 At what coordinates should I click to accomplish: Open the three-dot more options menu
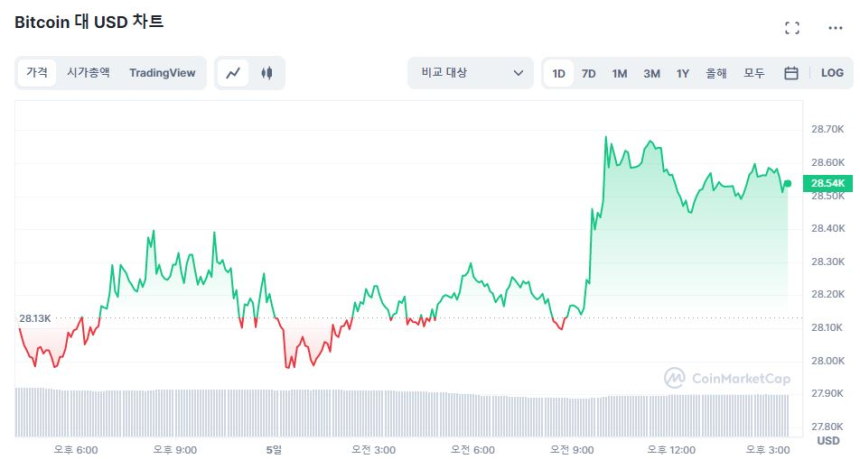835,28
